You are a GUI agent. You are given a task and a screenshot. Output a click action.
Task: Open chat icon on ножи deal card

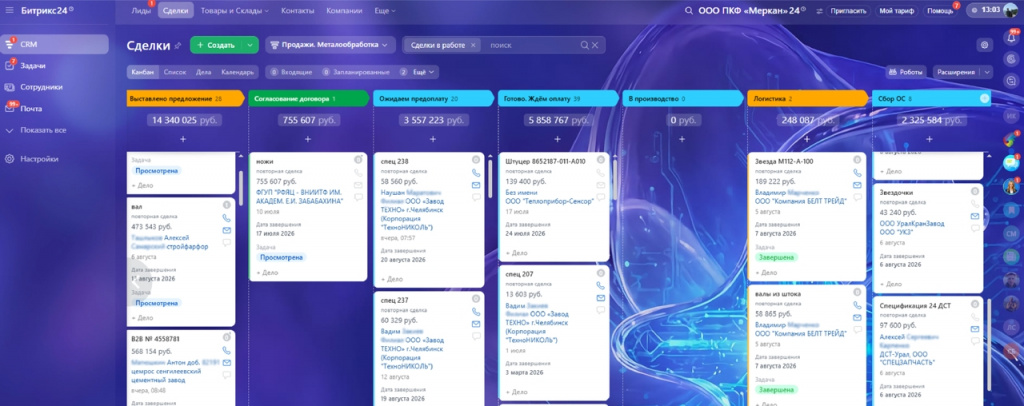coord(358,197)
